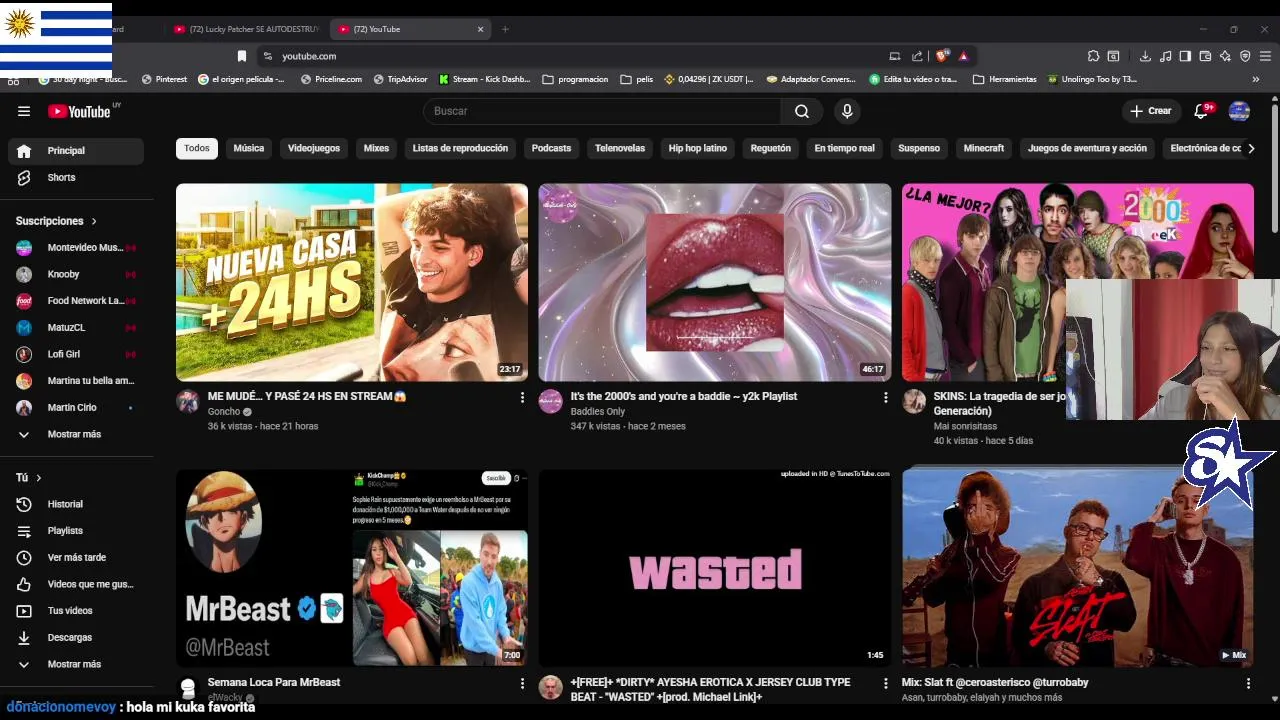Bookmark this page with bookmark icon
This screenshot has width=1280, height=720.
point(241,56)
